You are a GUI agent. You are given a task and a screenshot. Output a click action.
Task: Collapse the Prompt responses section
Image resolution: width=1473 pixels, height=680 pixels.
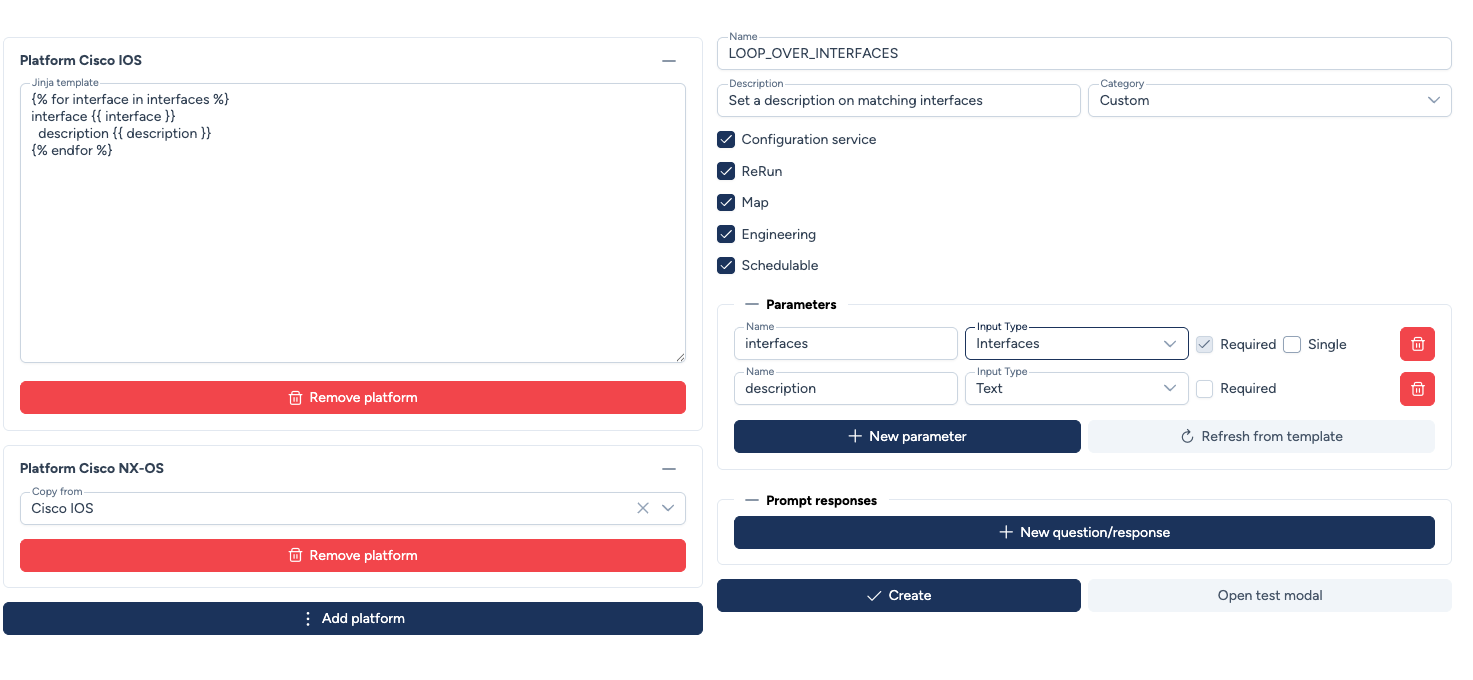click(x=752, y=501)
